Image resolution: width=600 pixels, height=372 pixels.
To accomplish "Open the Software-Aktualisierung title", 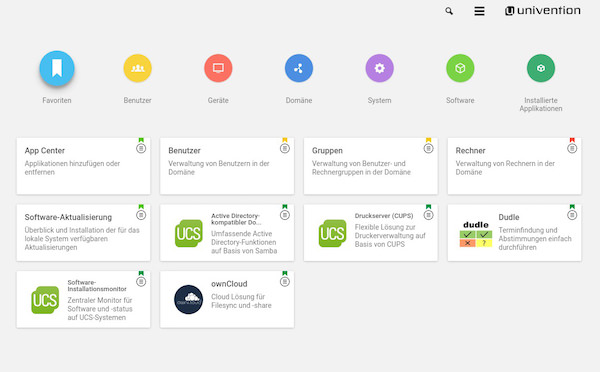I will [68, 217].
